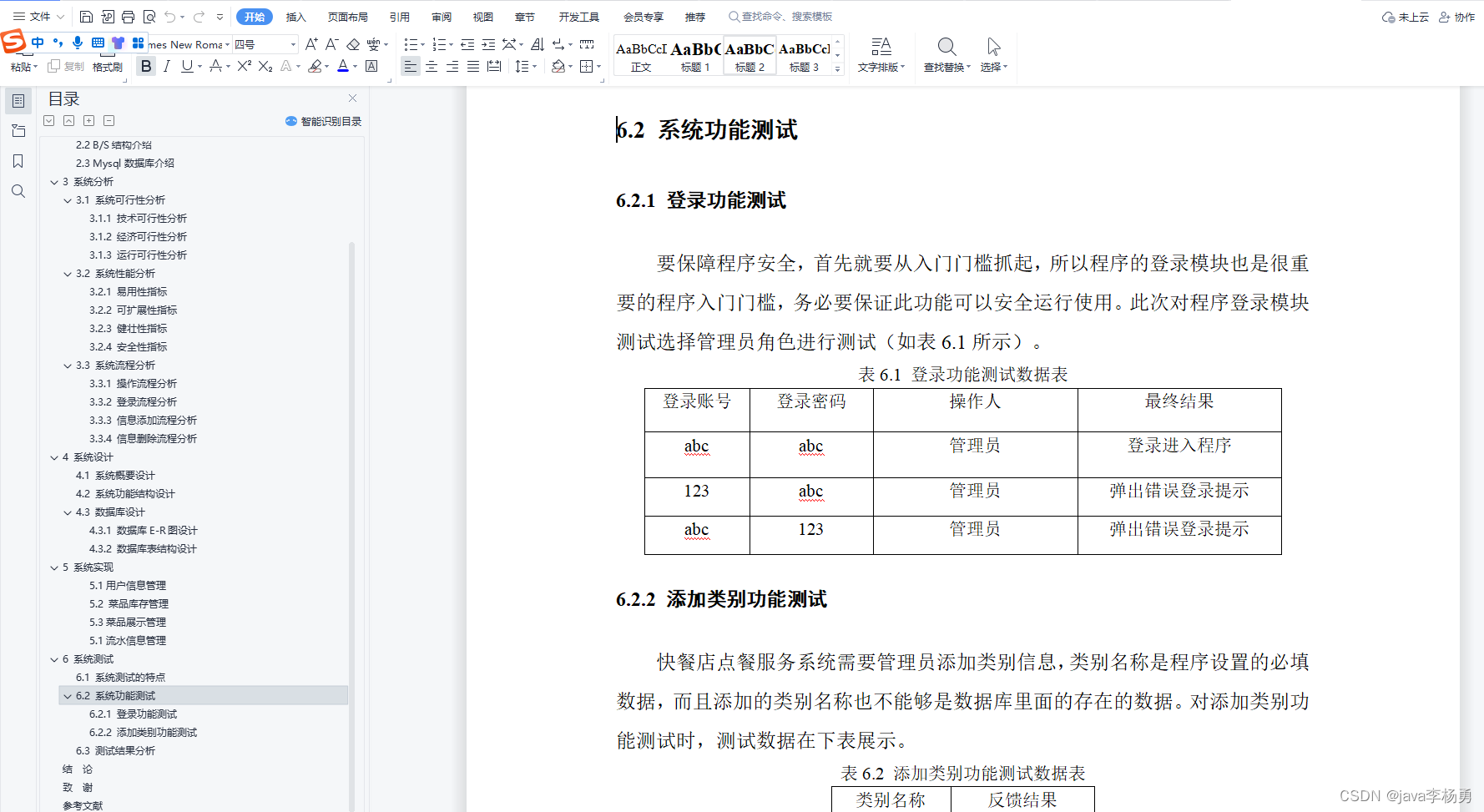Screen dimensions: 1484x812
Task: Increase paragraph indent
Action: [x=488, y=44]
